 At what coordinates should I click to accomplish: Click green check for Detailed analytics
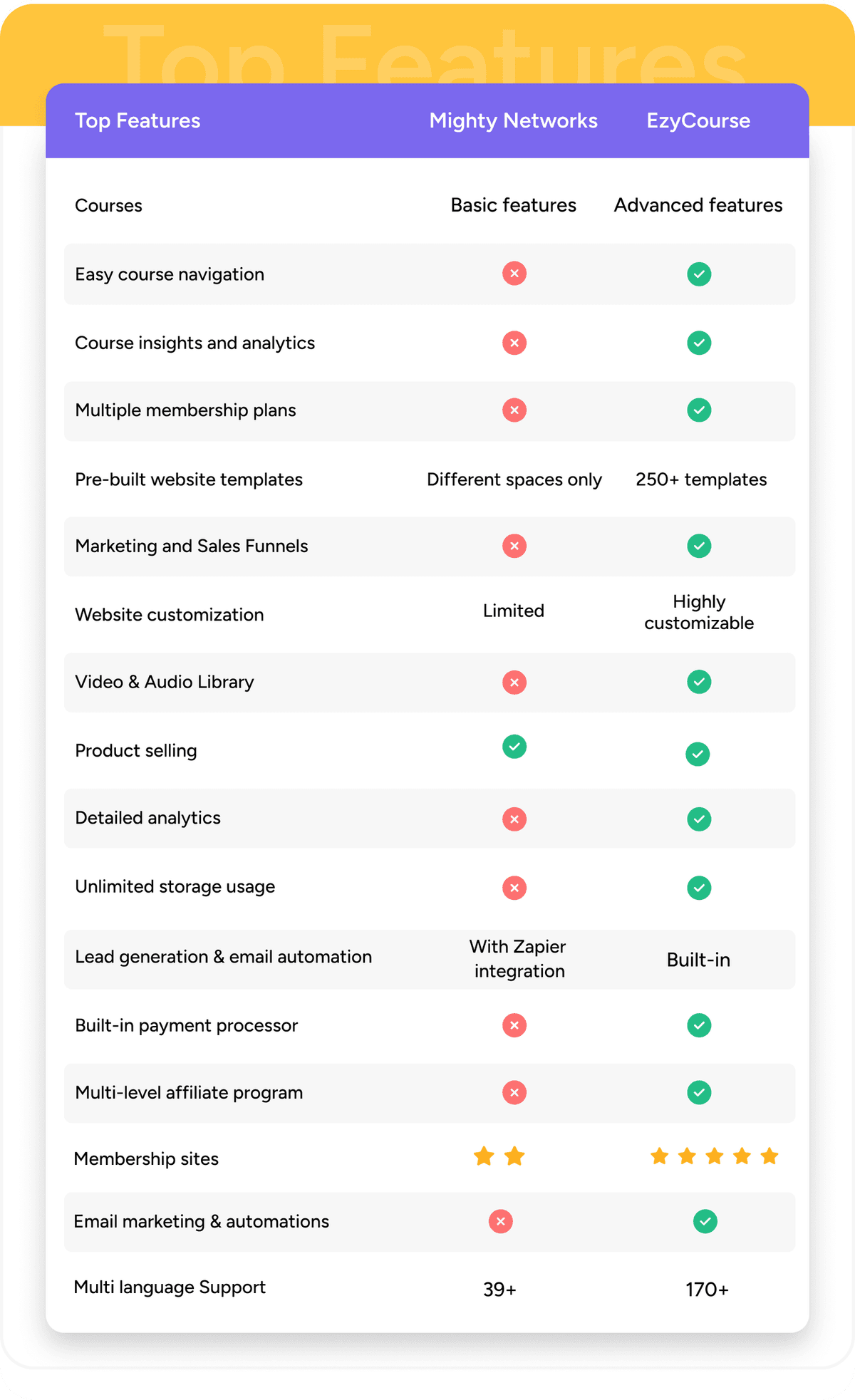point(699,819)
